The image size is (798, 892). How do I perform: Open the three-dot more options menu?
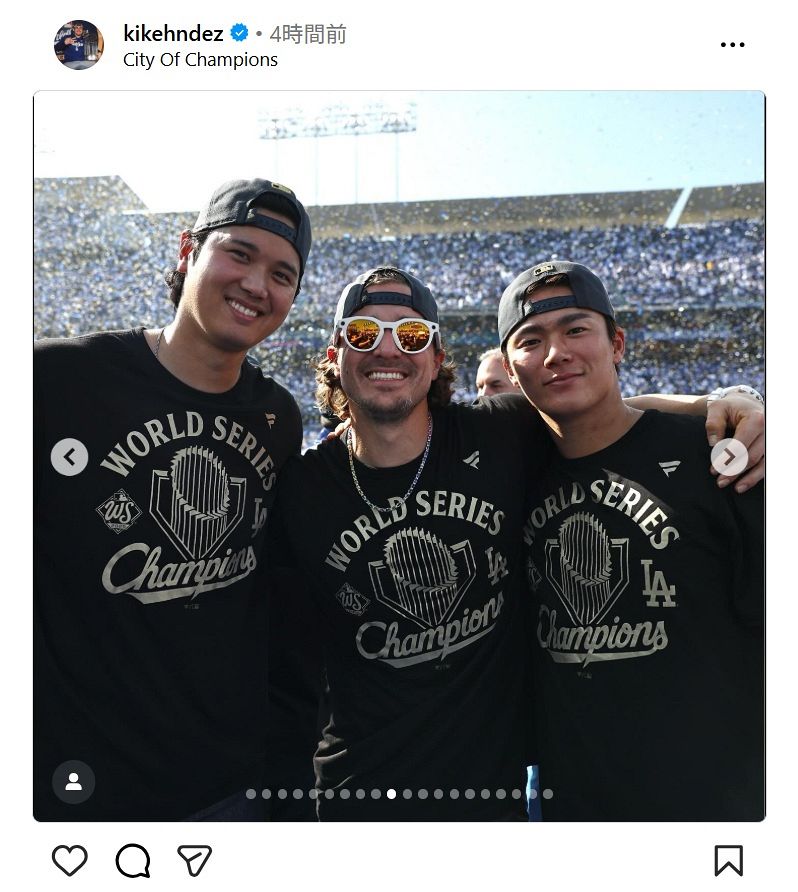tap(732, 44)
